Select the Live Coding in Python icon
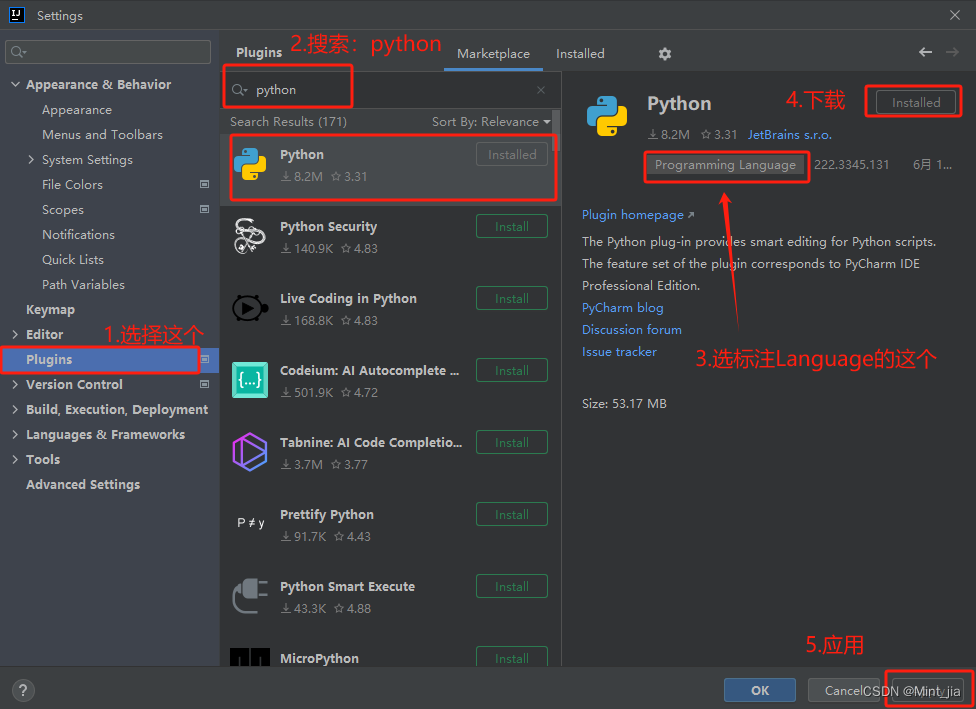 tap(250, 308)
